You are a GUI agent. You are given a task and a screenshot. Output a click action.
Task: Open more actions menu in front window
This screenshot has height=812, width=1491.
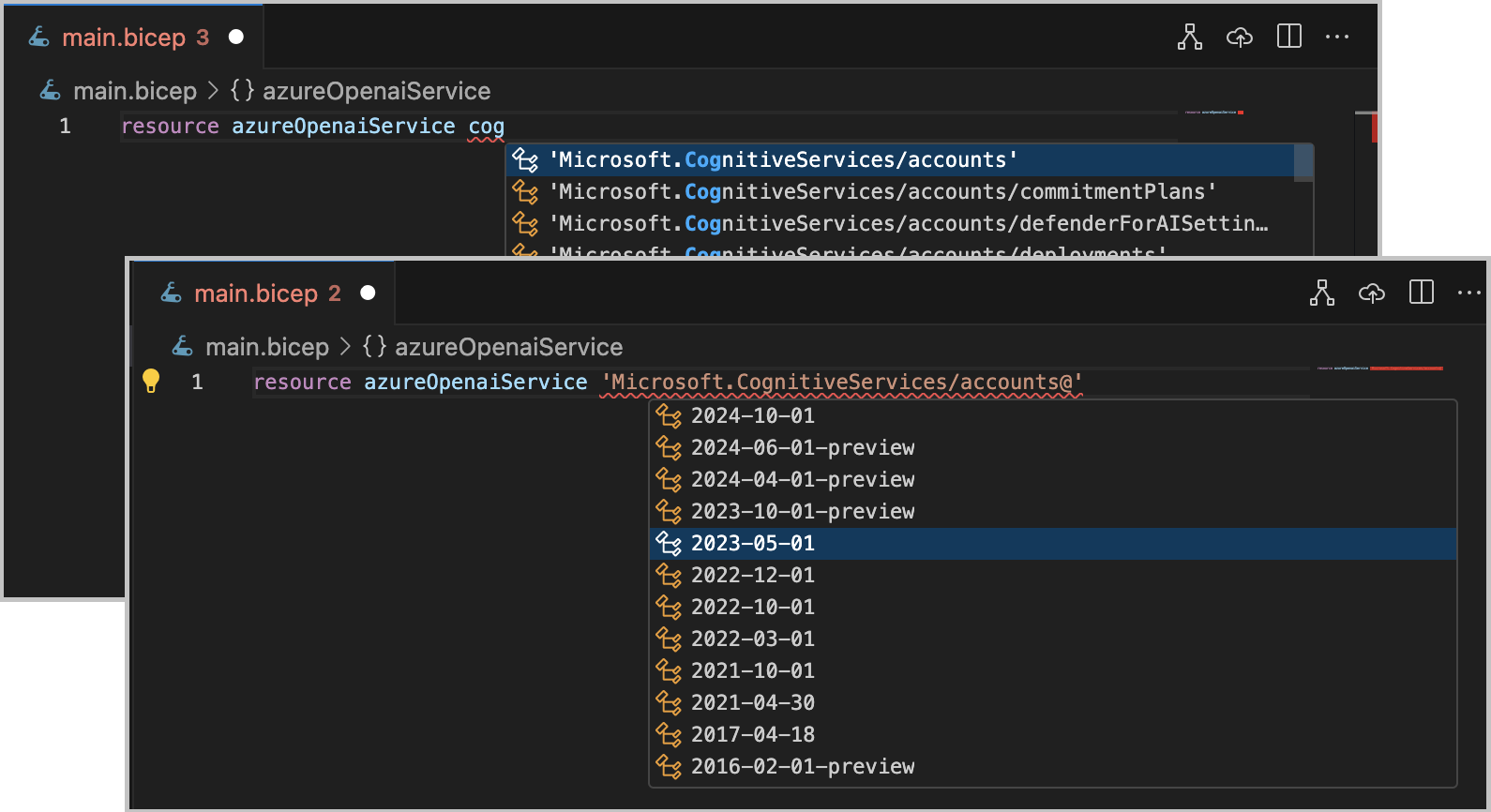[1469, 293]
